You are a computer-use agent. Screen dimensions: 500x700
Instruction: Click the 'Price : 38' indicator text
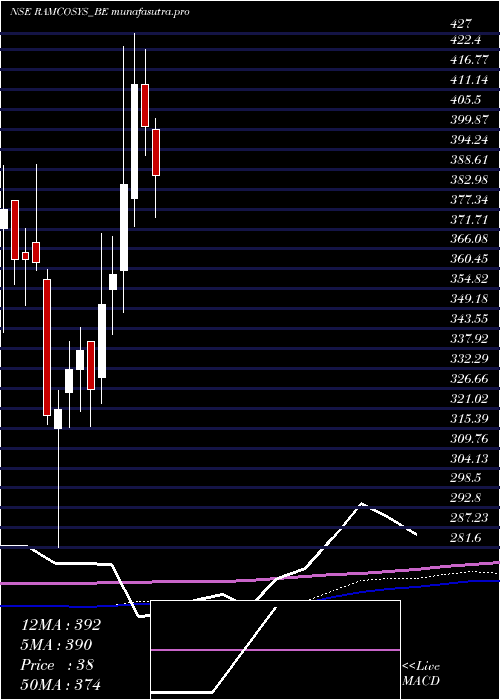click(x=57, y=664)
